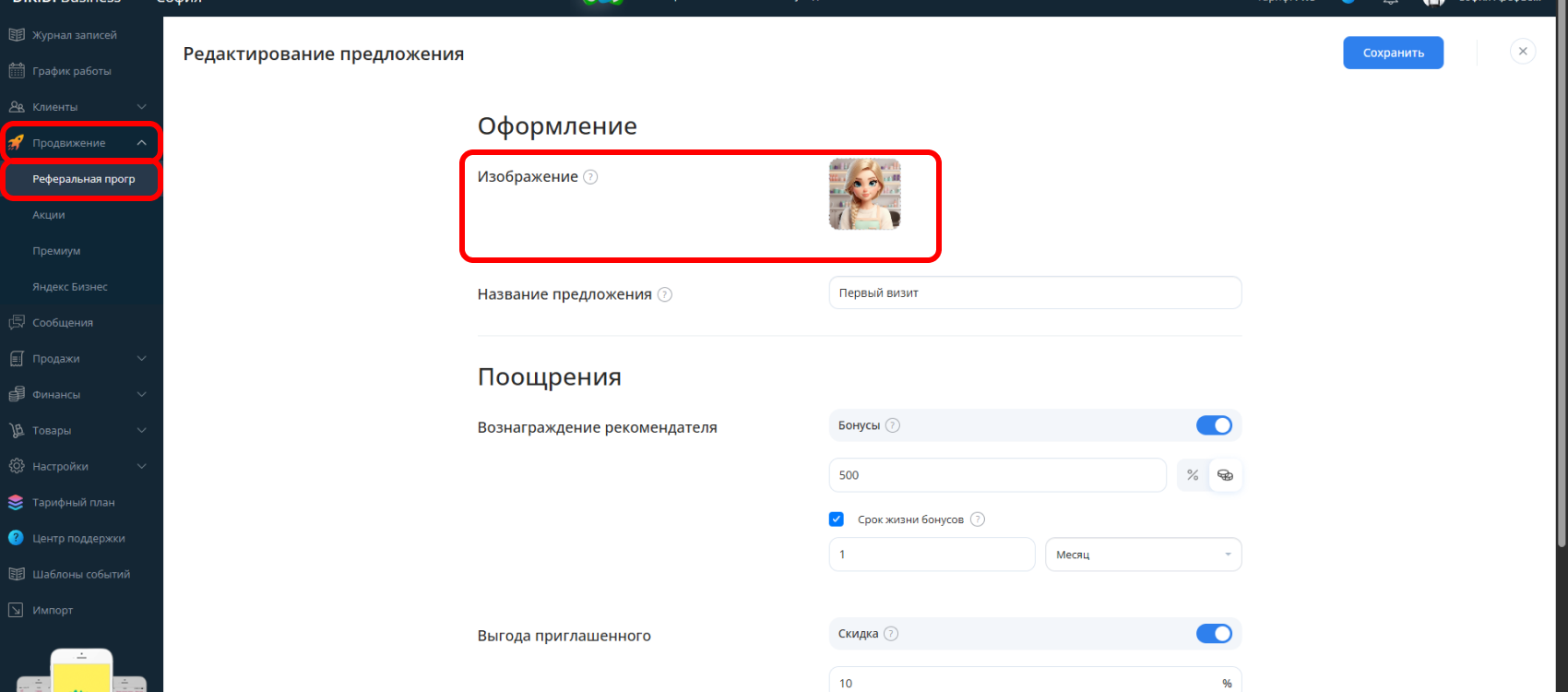Viewport: 1568px width, 692px height.
Task: Click help icon beside Название предложения
Action: (x=665, y=294)
